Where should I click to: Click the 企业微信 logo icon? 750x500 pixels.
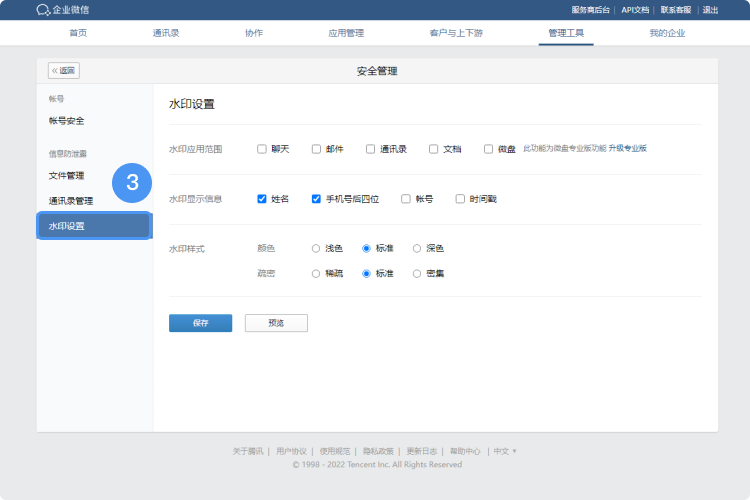43,10
